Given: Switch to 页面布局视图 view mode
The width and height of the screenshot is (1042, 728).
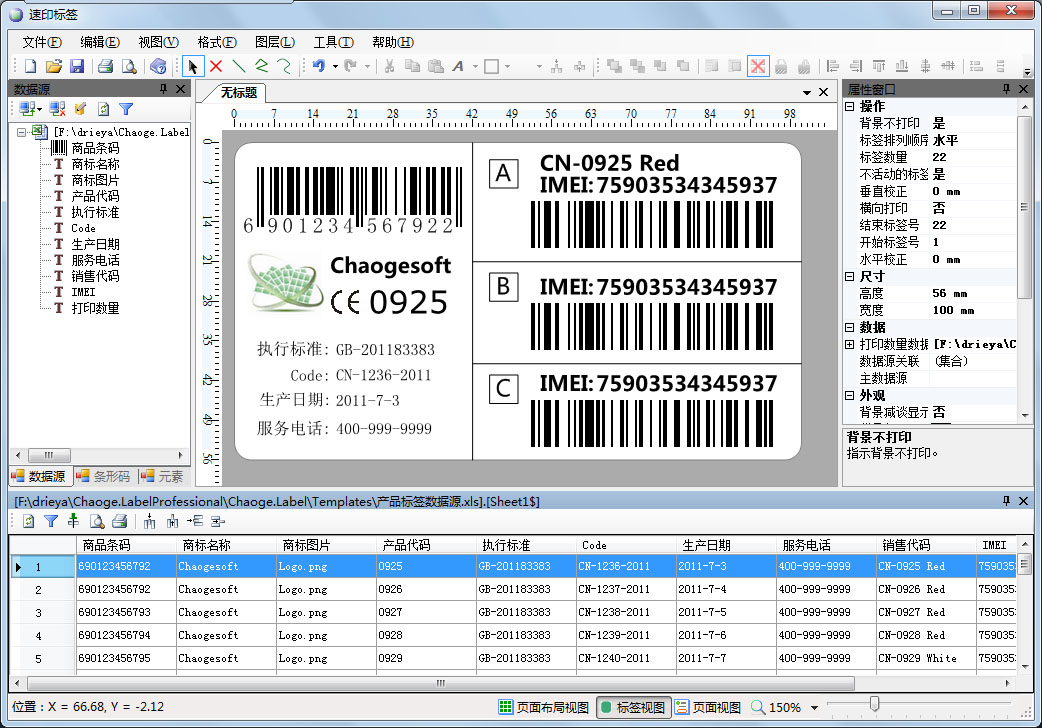Looking at the screenshot, I should tap(543, 707).
